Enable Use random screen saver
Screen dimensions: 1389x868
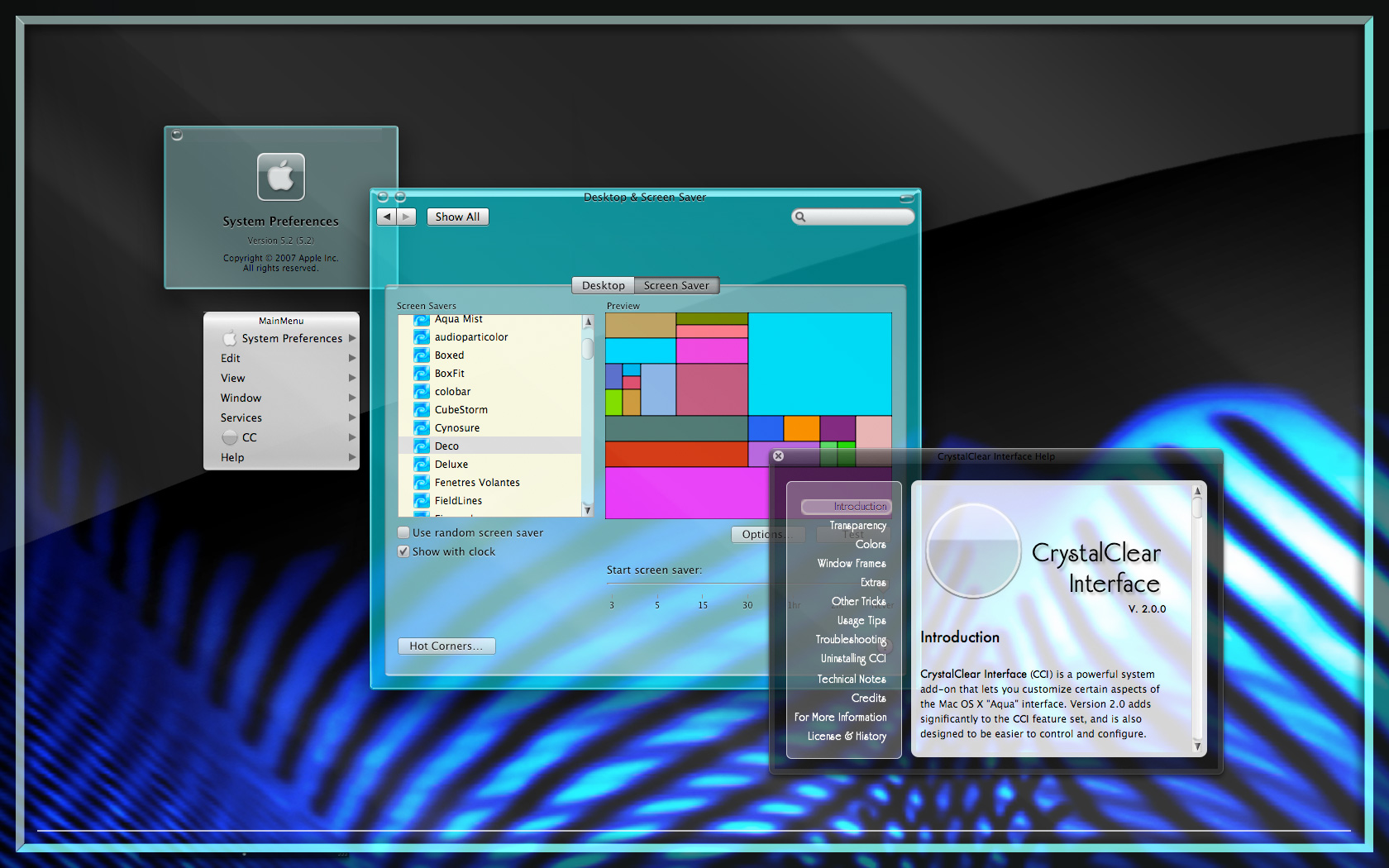point(403,532)
